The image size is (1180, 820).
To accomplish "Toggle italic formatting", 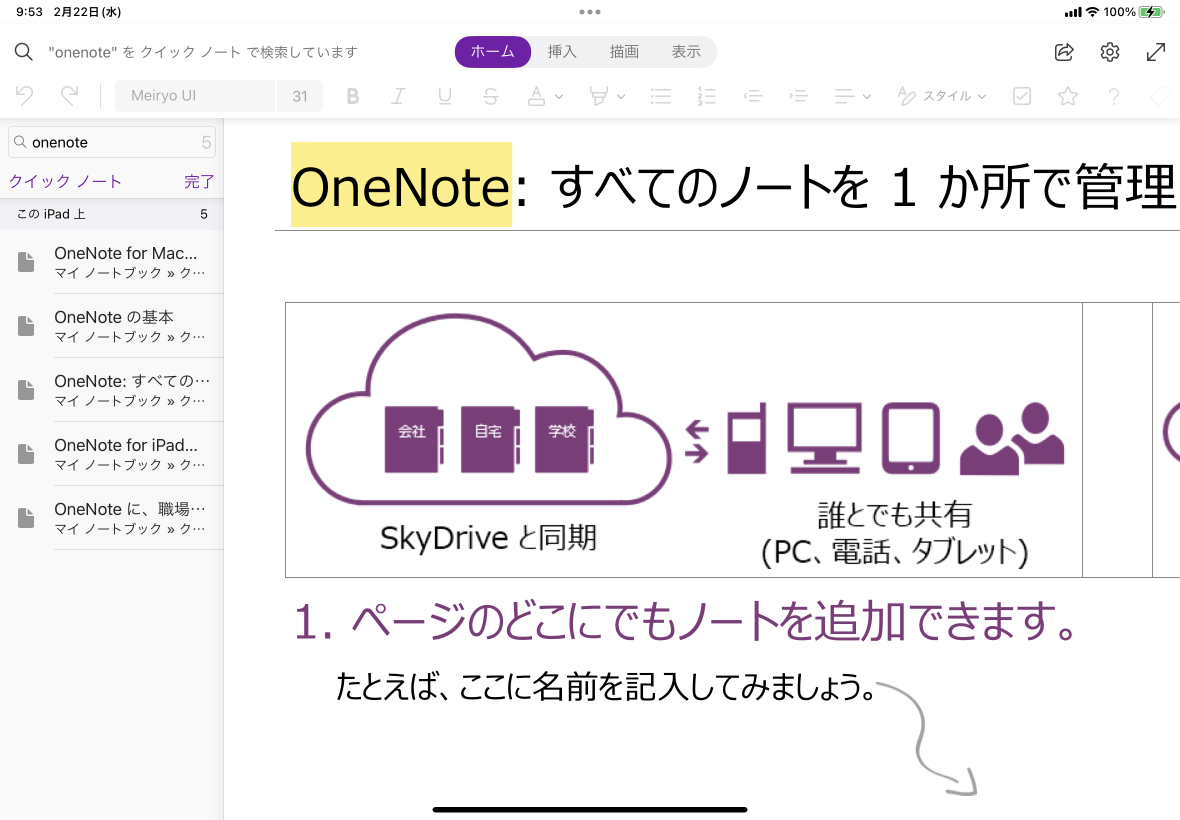I will (398, 96).
